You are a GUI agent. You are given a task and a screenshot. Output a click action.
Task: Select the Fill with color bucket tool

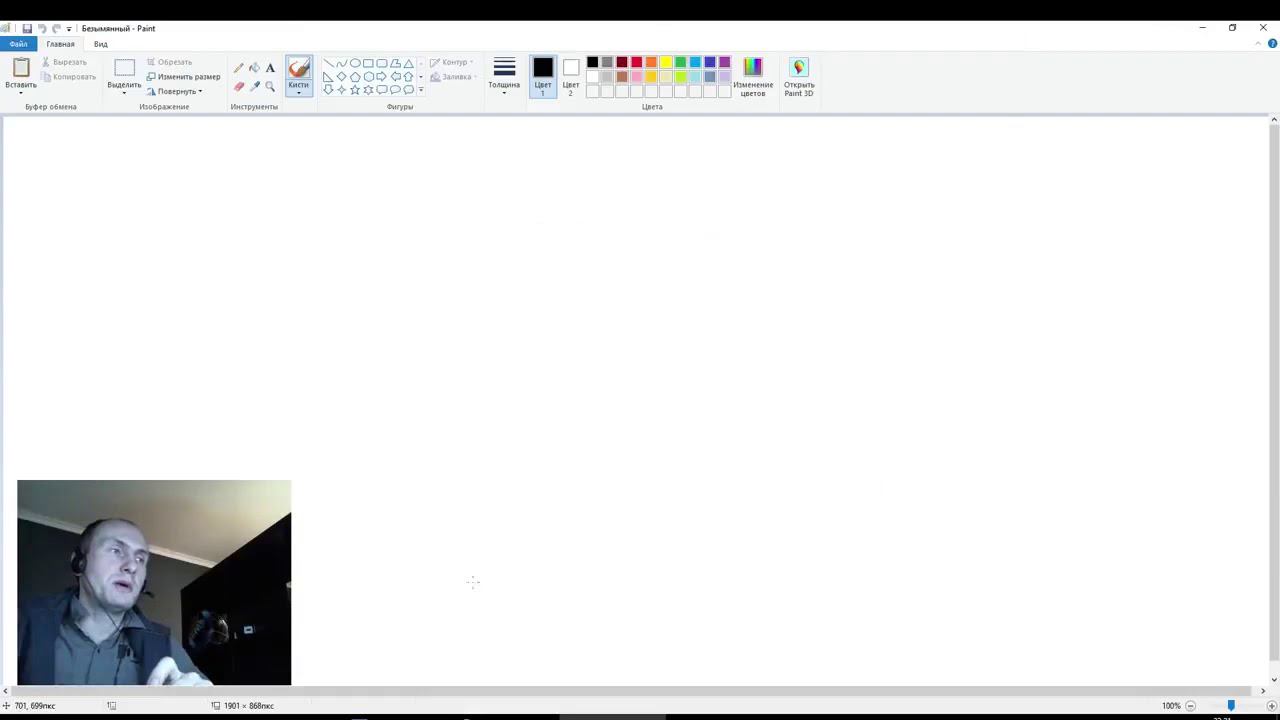coord(254,68)
